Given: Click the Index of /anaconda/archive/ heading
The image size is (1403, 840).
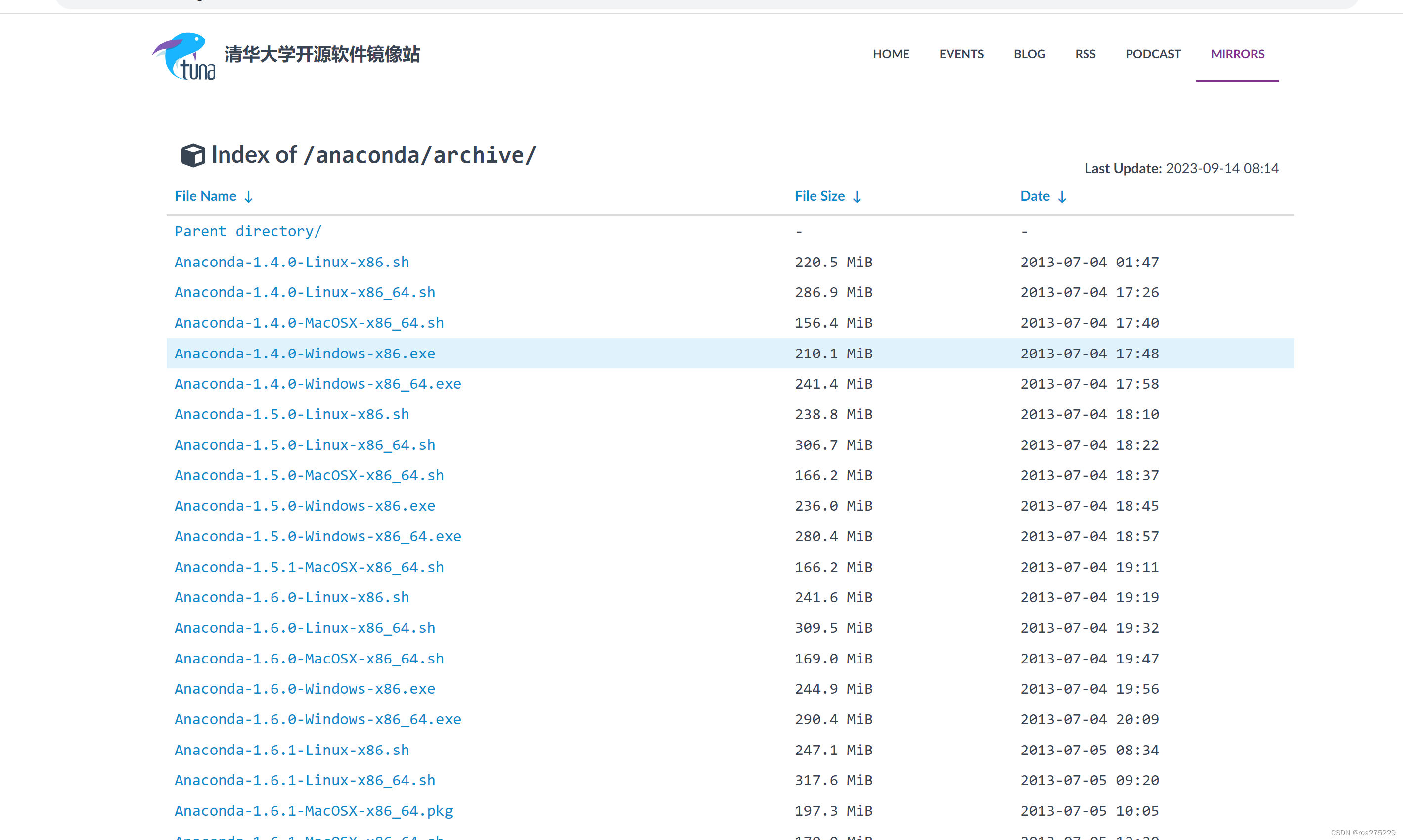Looking at the screenshot, I should tap(373, 155).
